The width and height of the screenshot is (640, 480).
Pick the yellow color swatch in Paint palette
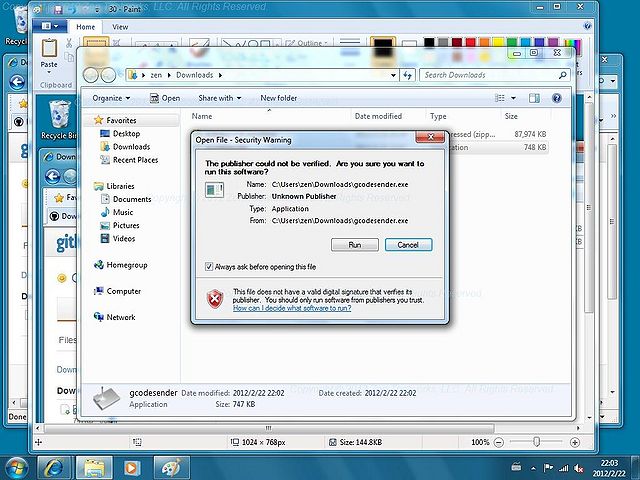point(498,42)
